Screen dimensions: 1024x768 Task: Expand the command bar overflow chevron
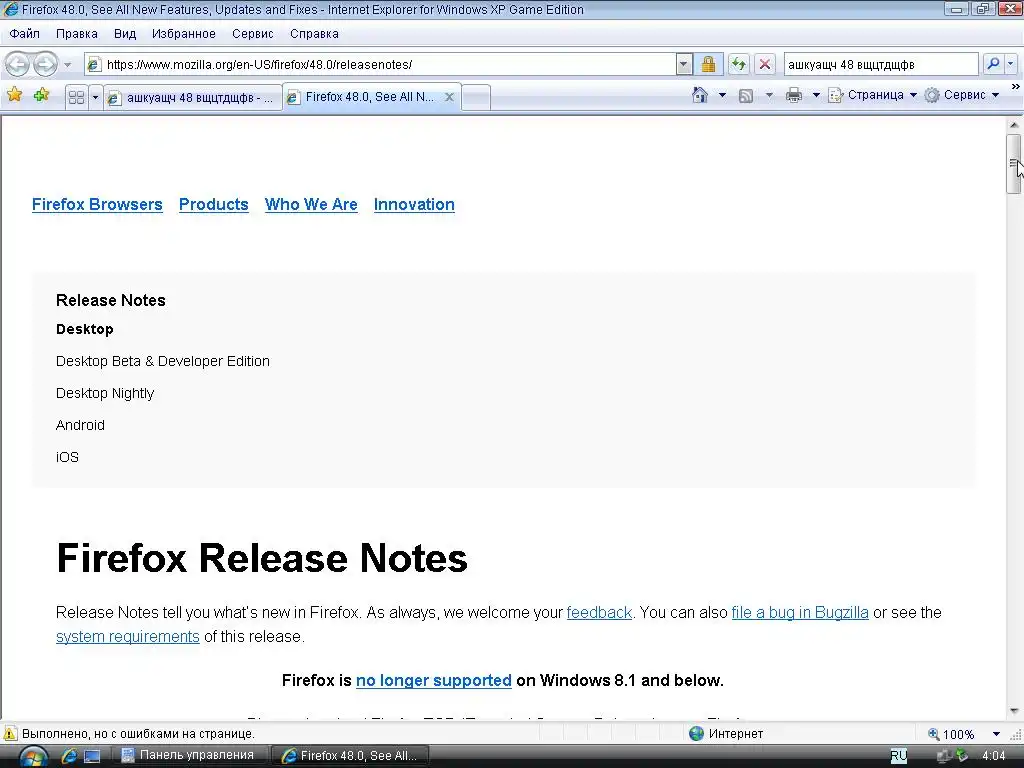[1016, 86]
